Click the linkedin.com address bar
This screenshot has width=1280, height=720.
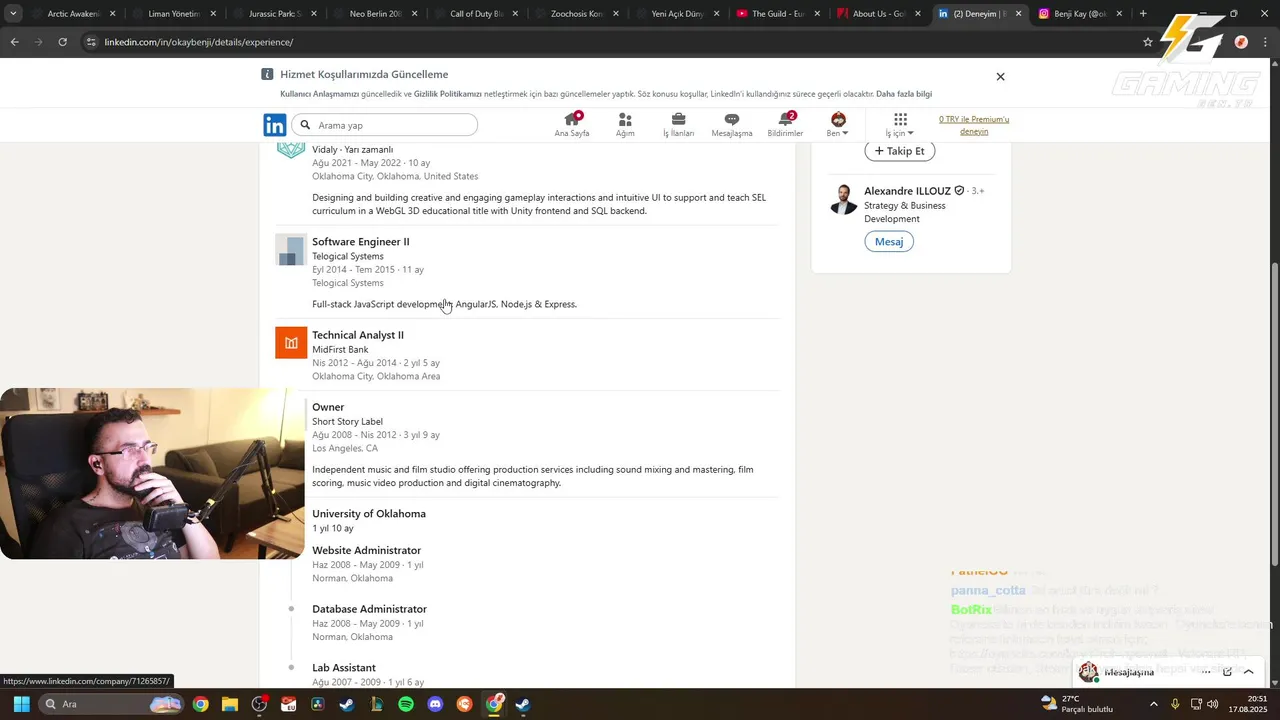[600, 42]
